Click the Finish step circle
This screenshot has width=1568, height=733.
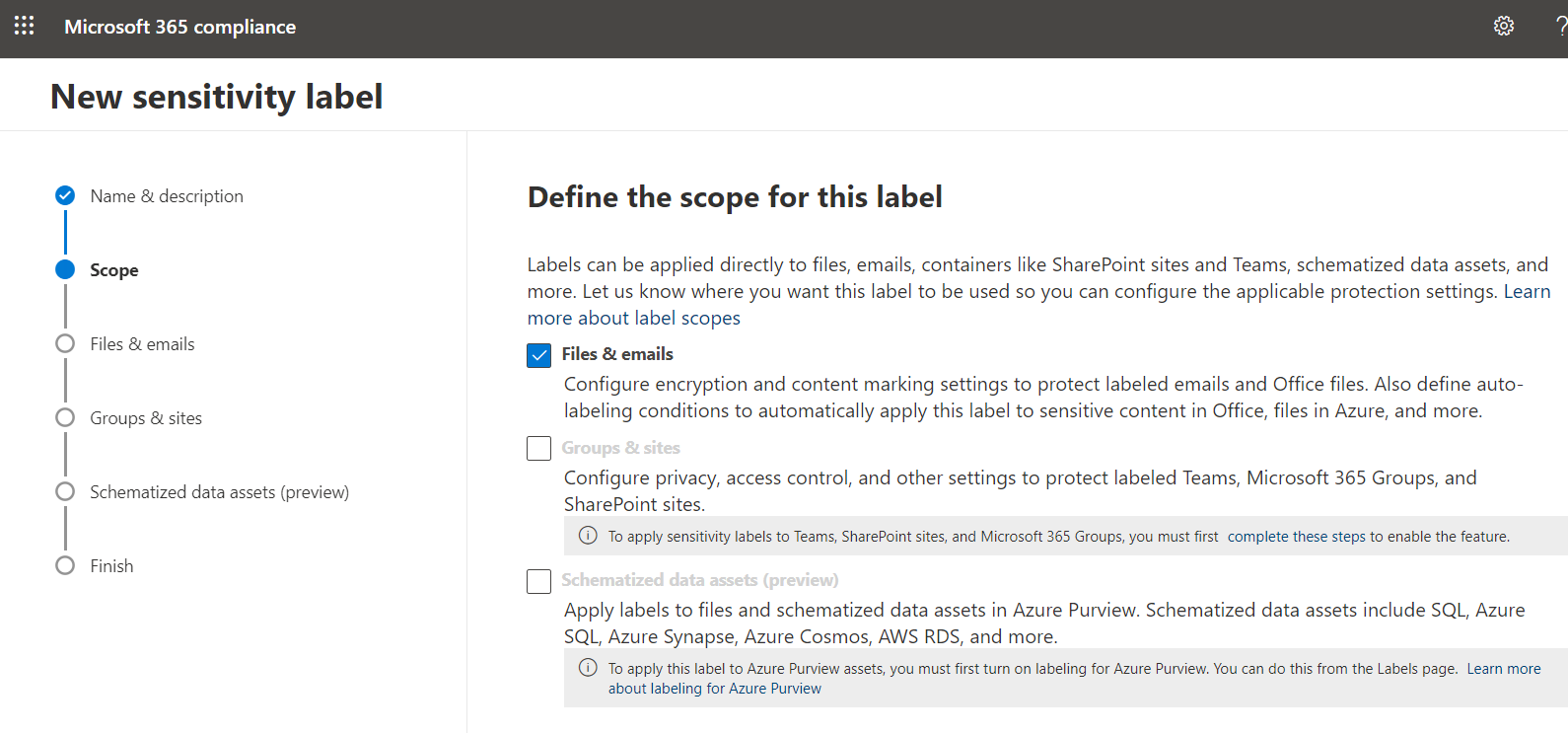(x=65, y=565)
